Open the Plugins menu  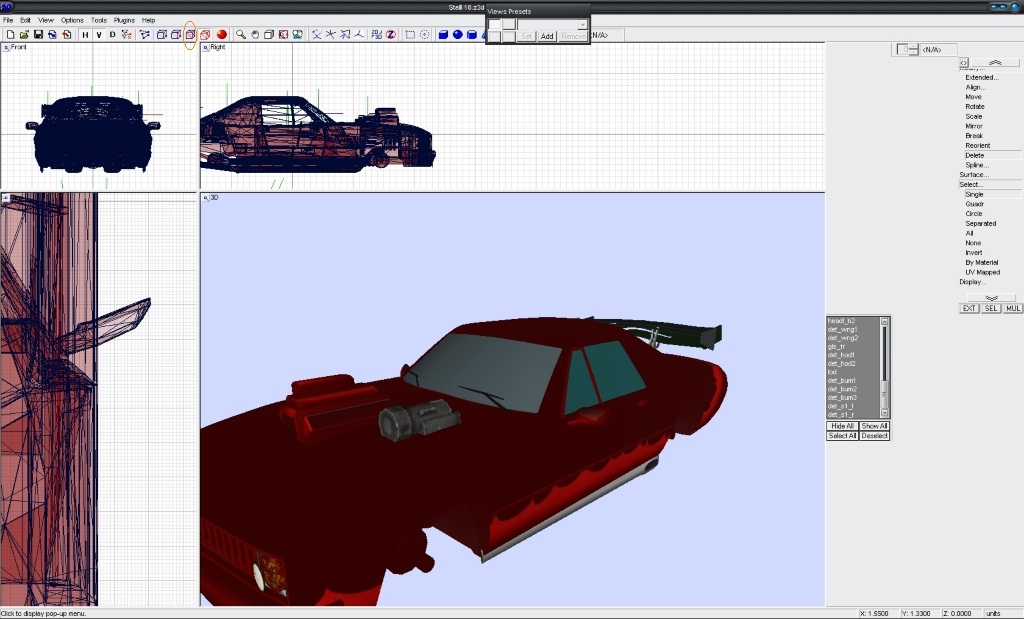(x=124, y=20)
